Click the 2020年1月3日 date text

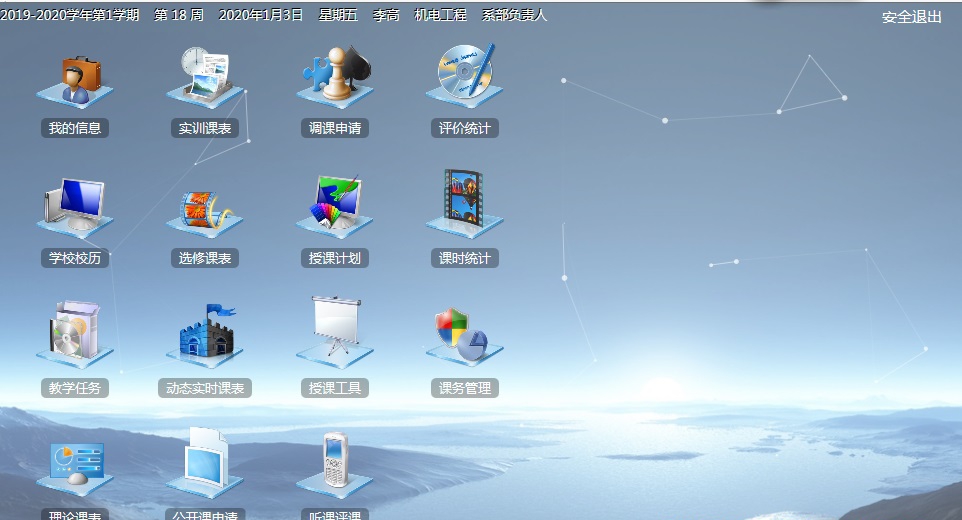point(261,15)
